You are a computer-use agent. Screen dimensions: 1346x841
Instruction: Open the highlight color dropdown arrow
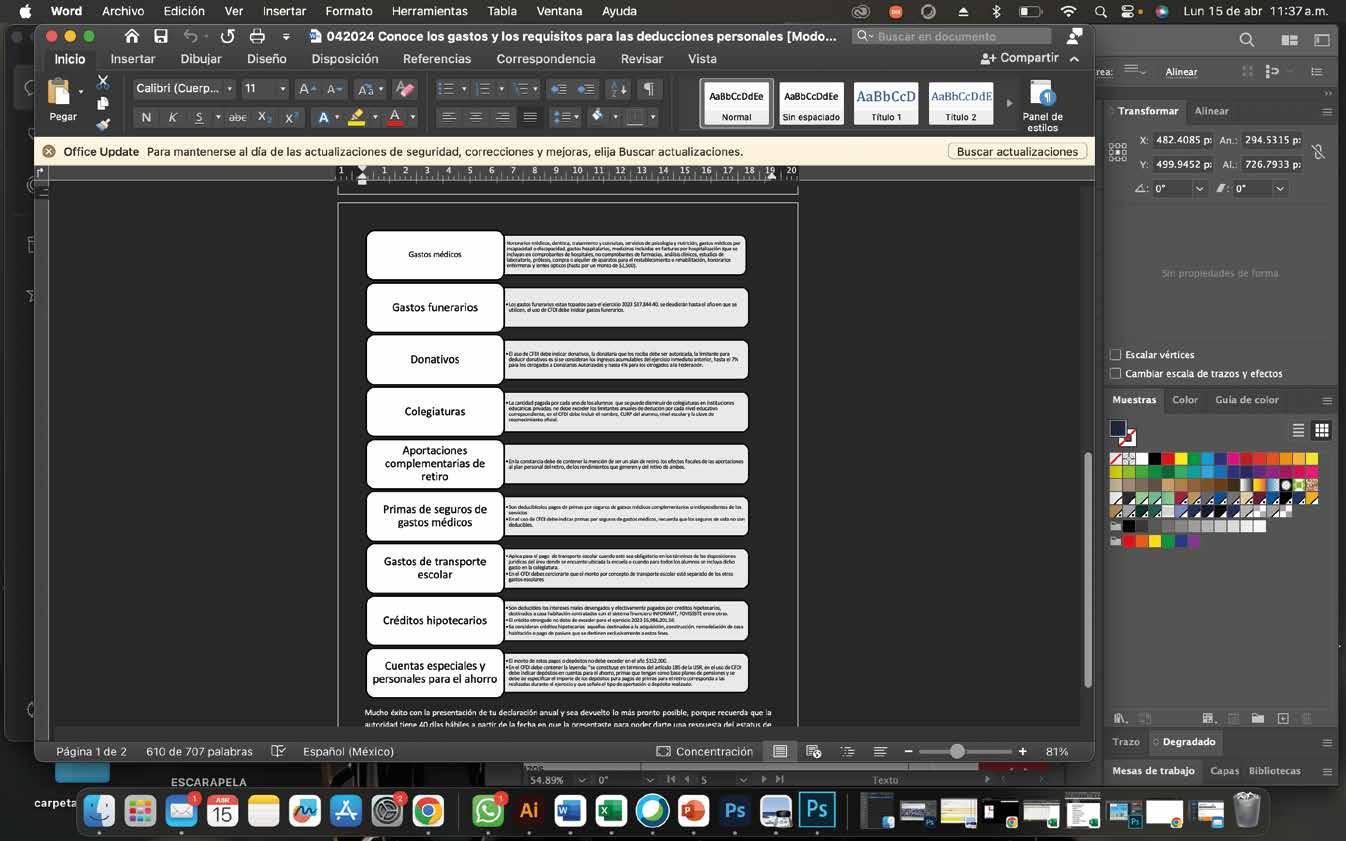point(375,118)
